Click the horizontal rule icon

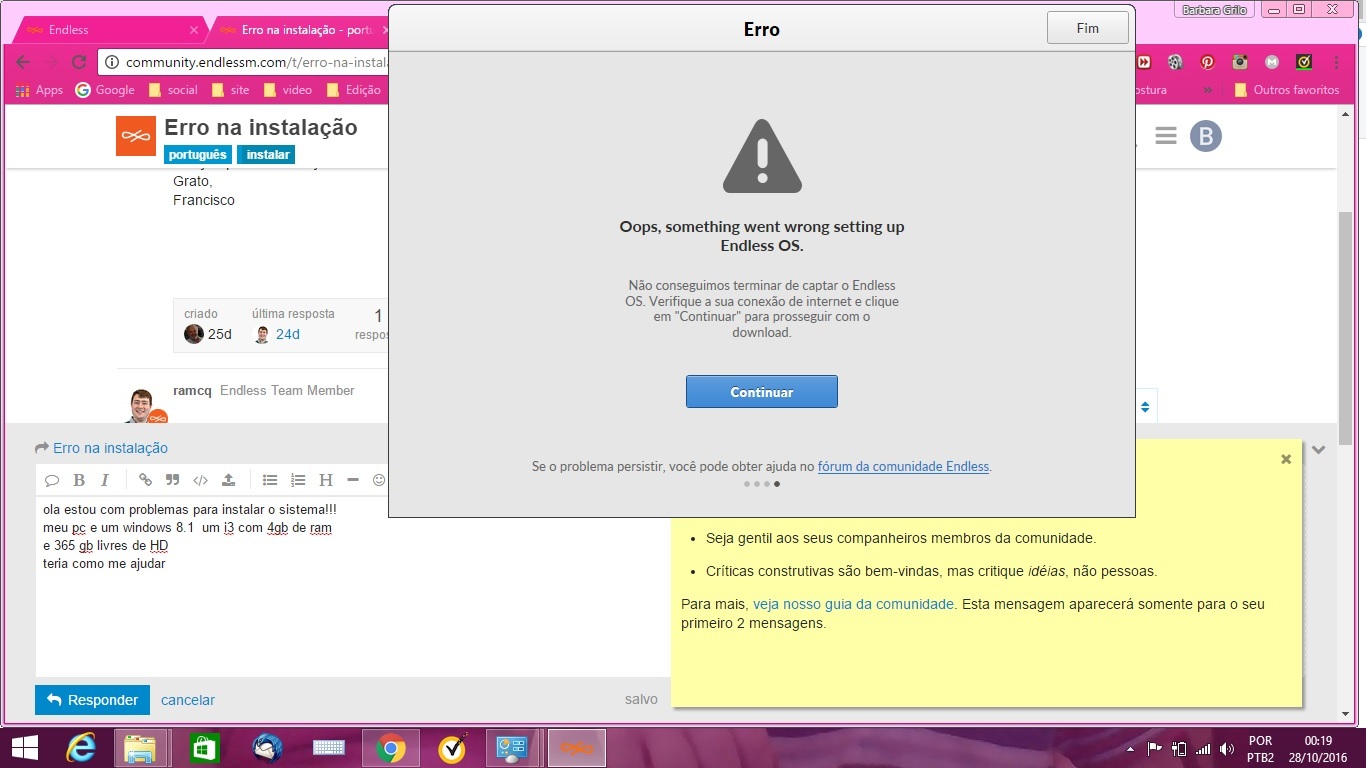352,480
